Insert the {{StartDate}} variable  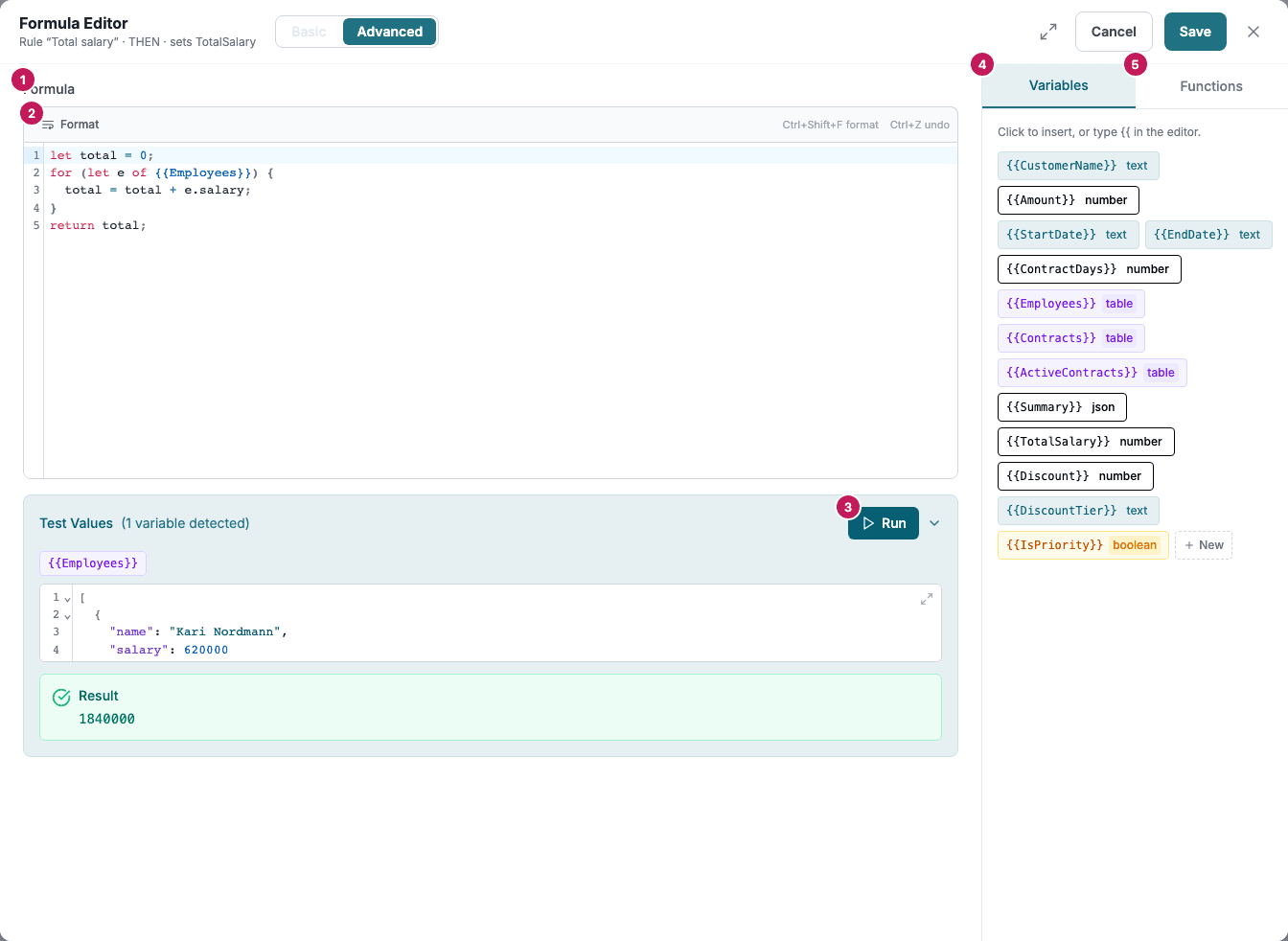1069,235
